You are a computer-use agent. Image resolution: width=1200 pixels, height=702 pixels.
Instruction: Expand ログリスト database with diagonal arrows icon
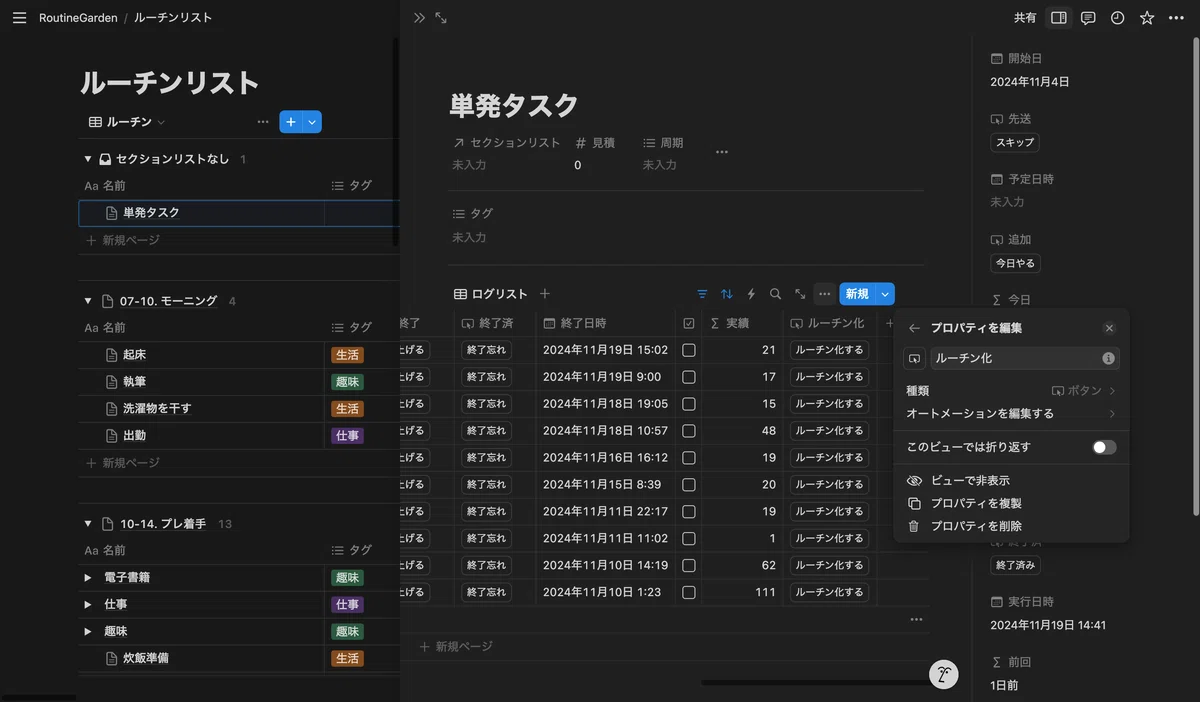(800, 294)
